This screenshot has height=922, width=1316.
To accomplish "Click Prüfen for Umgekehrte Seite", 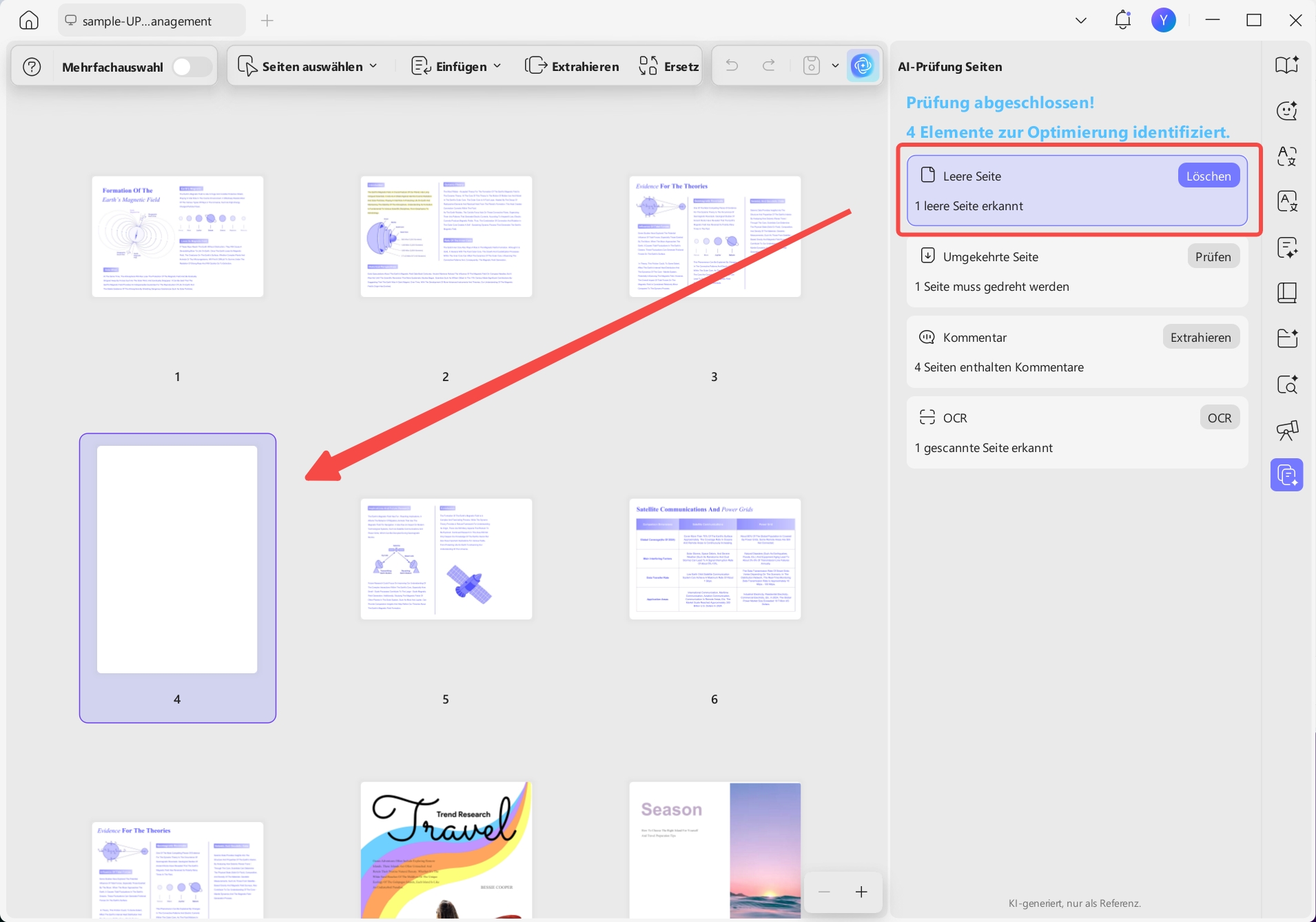I will point(1213,256).
